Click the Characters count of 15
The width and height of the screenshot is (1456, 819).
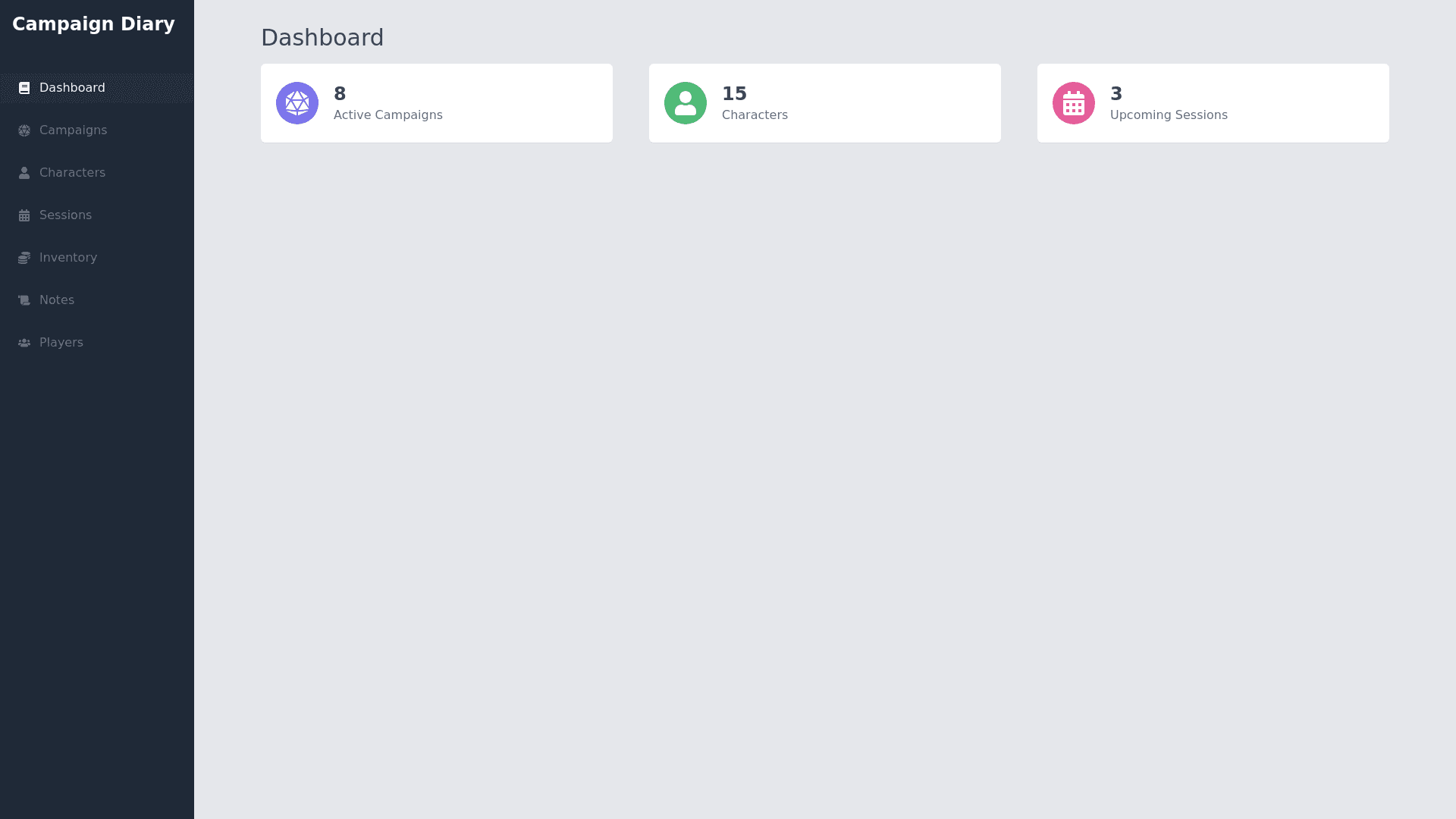coord(734,94)
